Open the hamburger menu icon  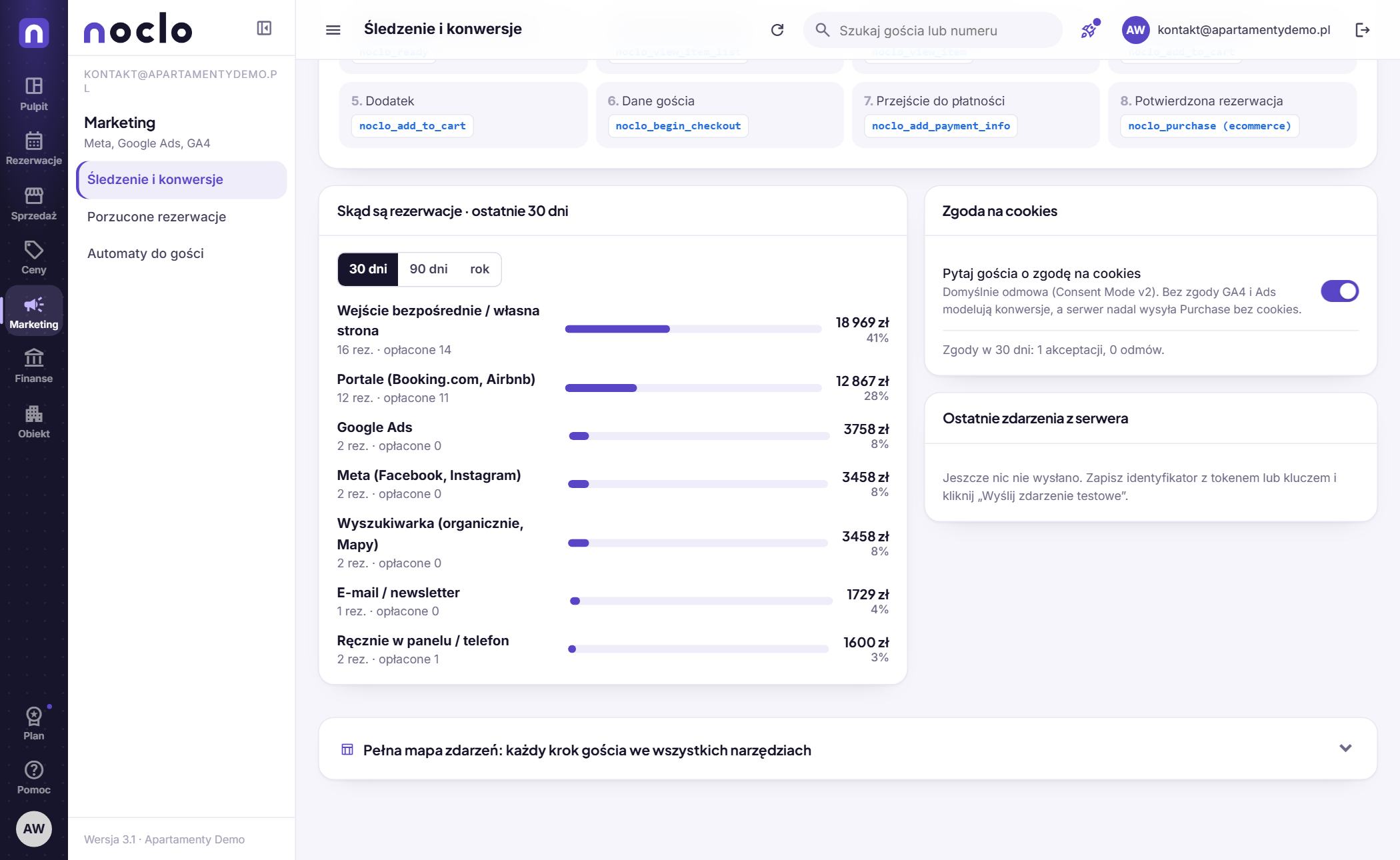click(333, 30)
